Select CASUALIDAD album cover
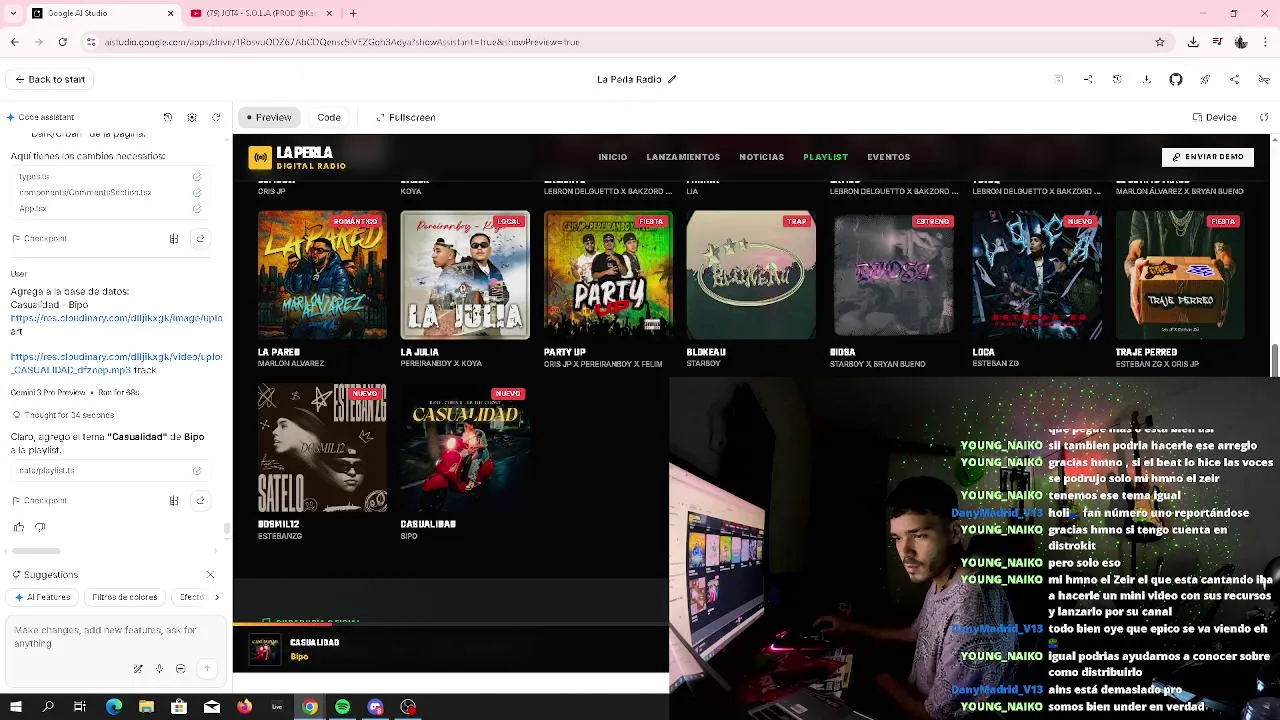Image resolution: width=1280 pixels, height=720 pixels. click(x=465, y=447)
